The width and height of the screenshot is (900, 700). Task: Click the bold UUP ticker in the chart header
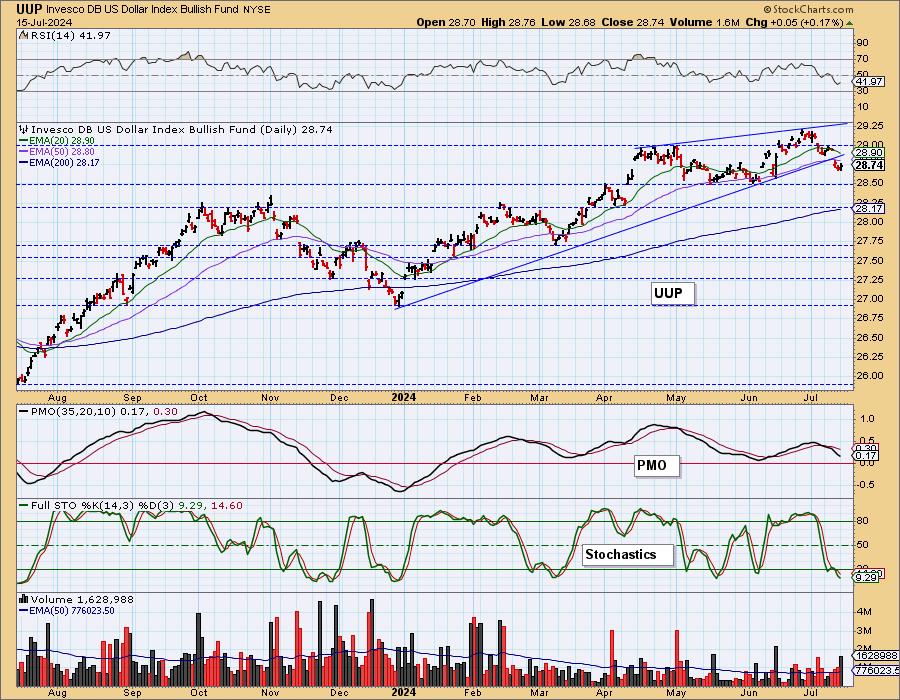(29, 9)
